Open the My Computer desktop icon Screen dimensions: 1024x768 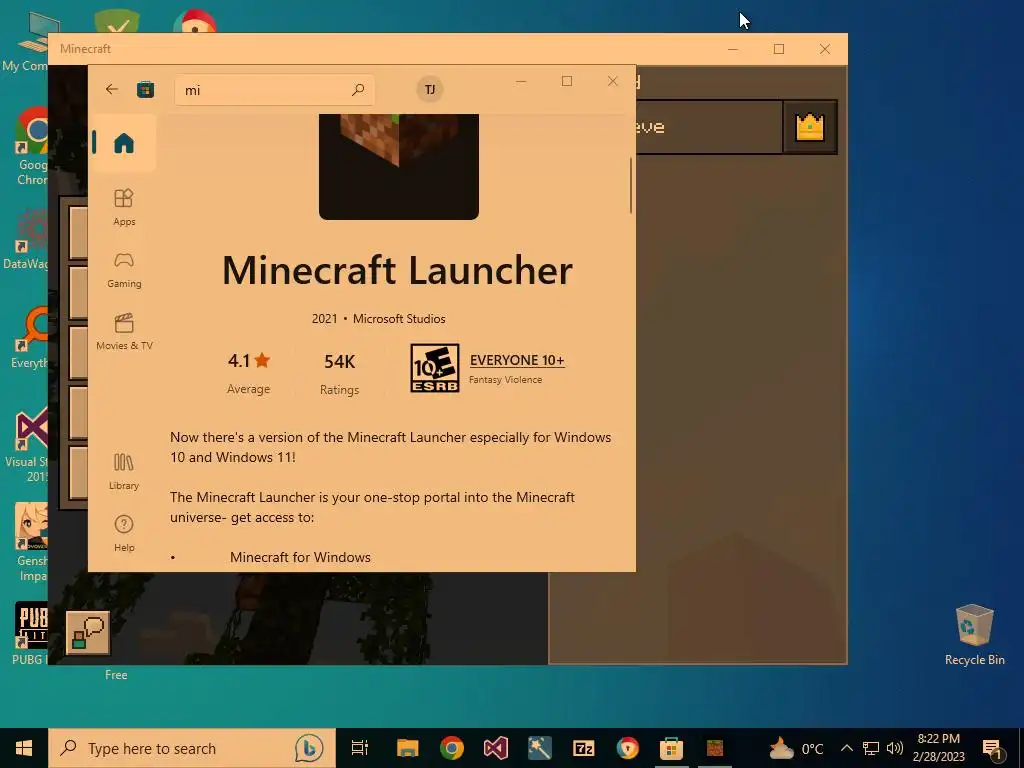pos(26,40)
